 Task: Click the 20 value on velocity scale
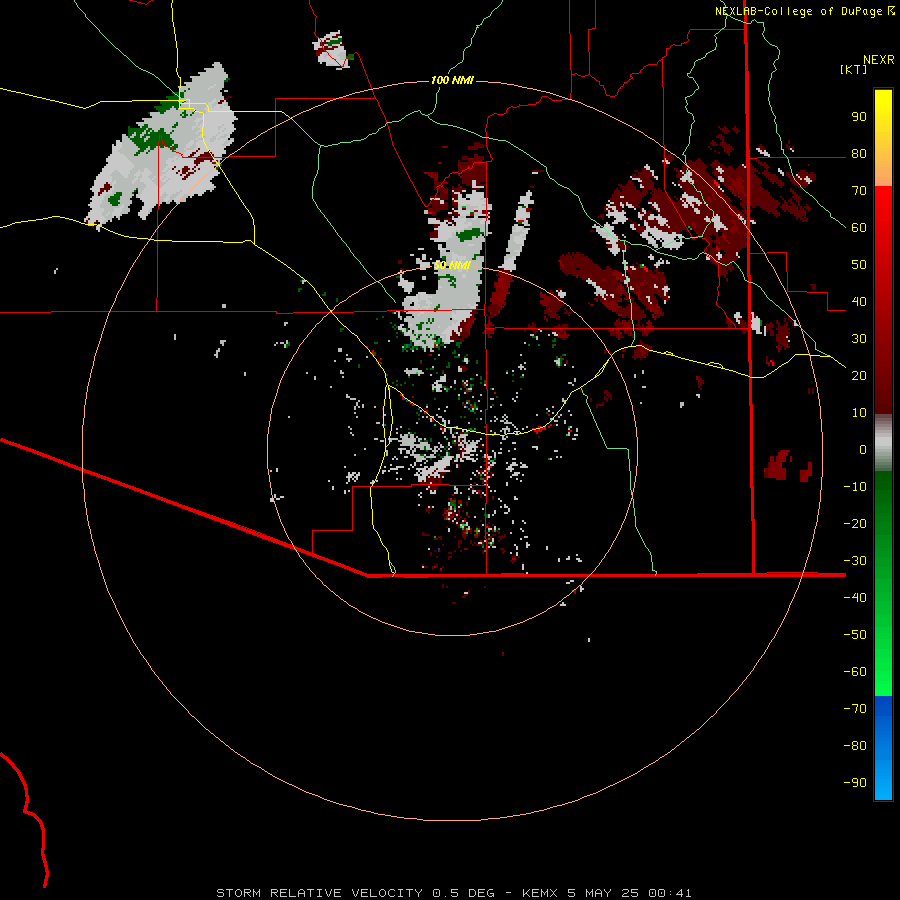[x=859, y=375]
